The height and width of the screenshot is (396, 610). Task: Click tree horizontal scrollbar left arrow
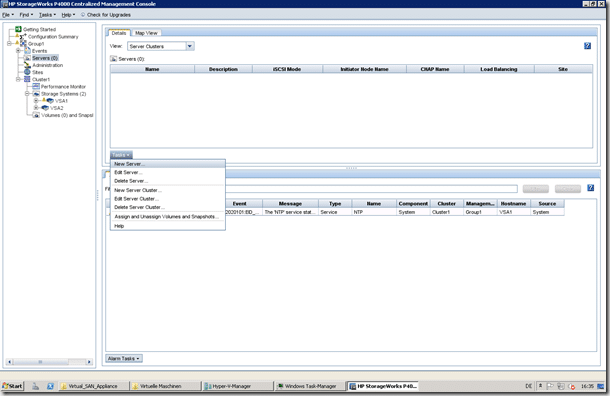coord(10,362)
